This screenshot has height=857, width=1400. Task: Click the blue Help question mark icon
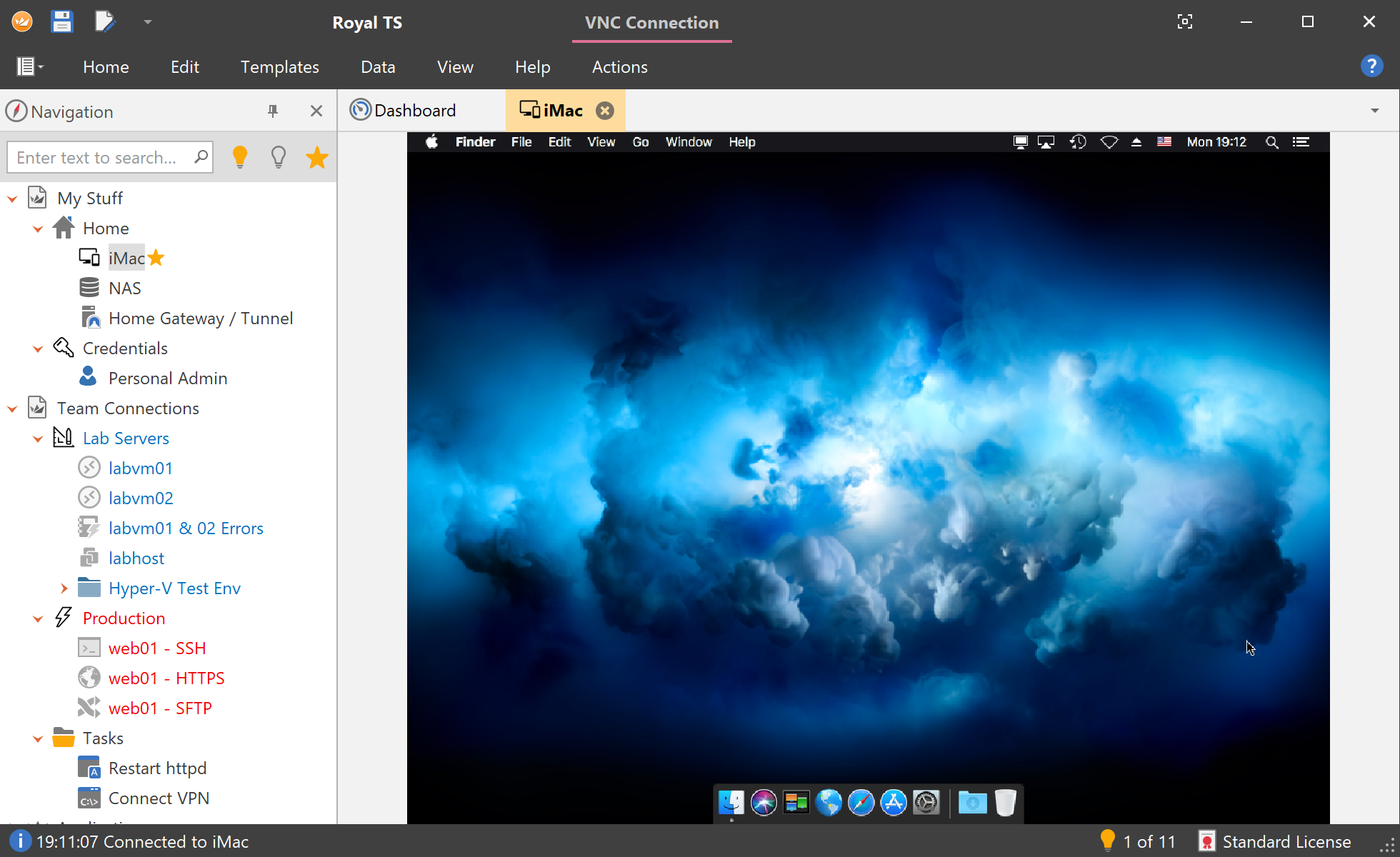pyautogui.click(x=1371, y=66)
